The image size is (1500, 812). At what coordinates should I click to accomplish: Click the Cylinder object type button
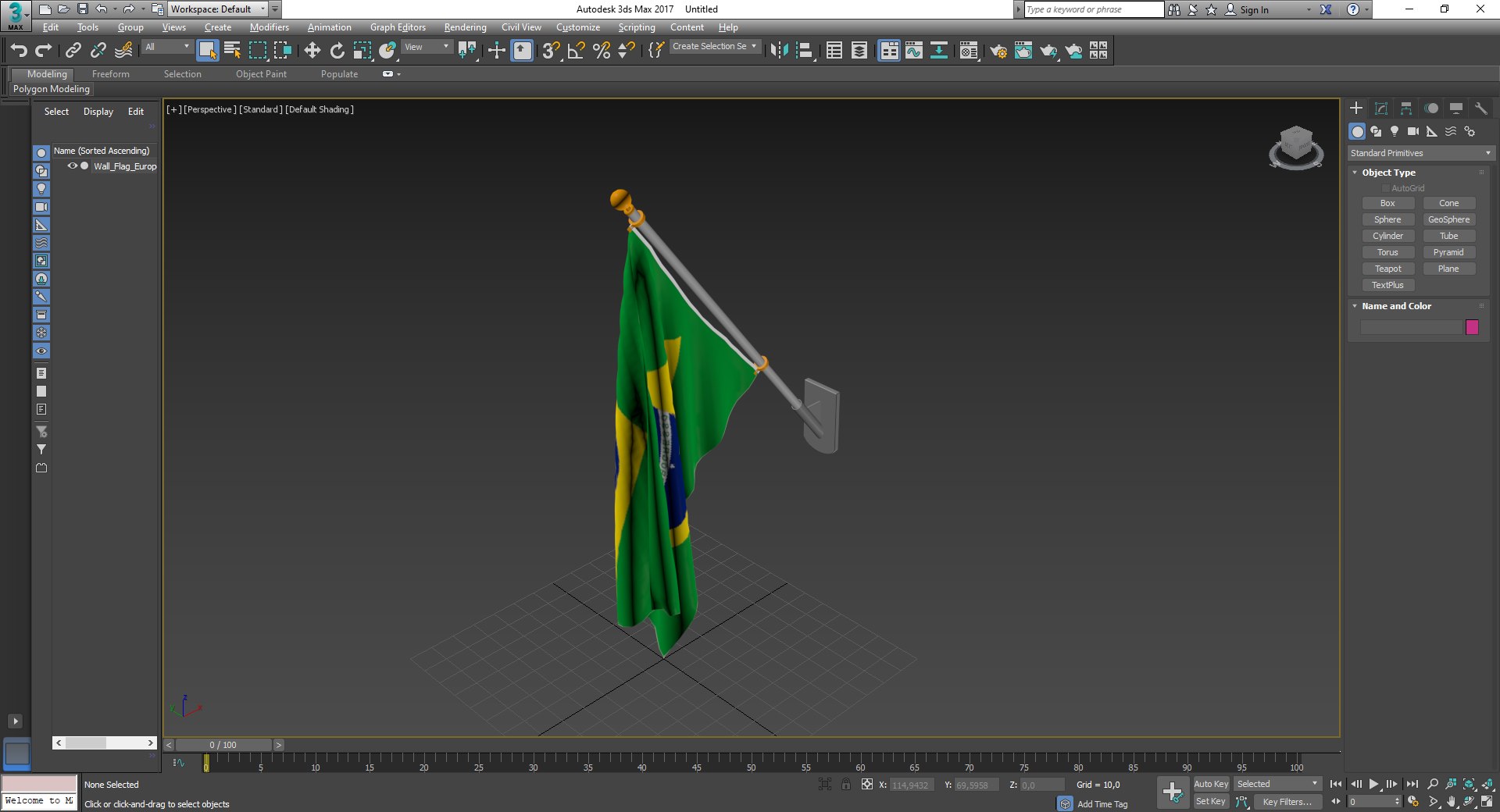click(1387, 236)
